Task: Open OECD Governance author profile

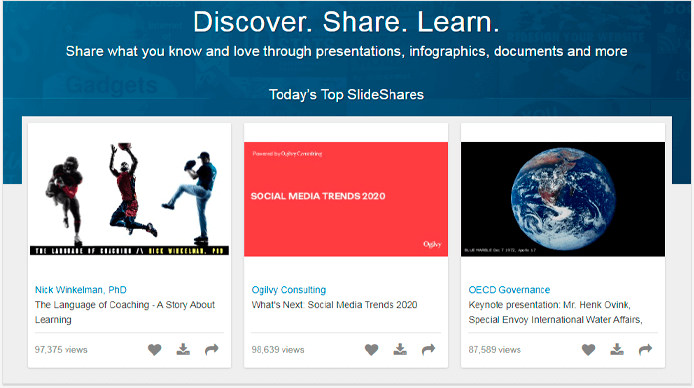Action: coord(509,290)
